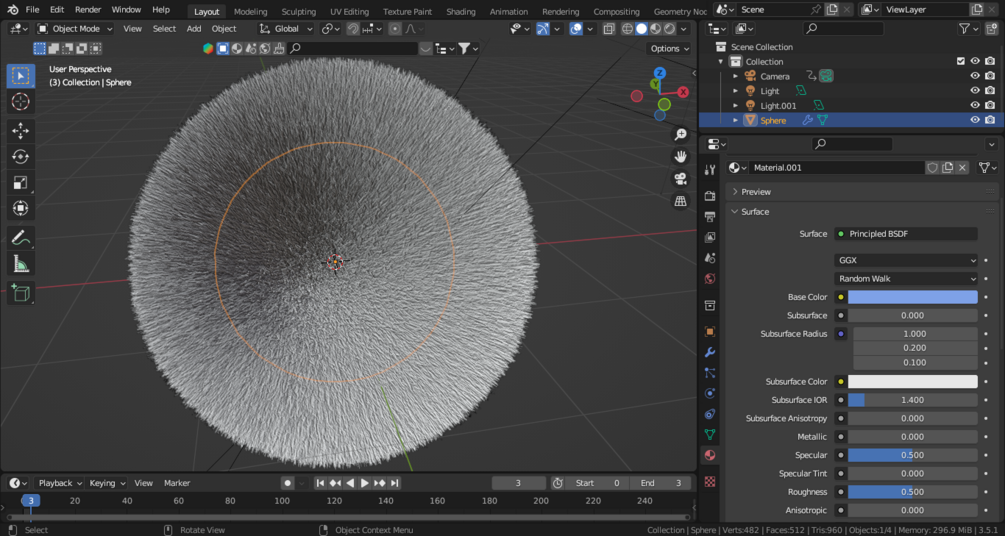Select the Rotate tool

click(x=21, y=156)
